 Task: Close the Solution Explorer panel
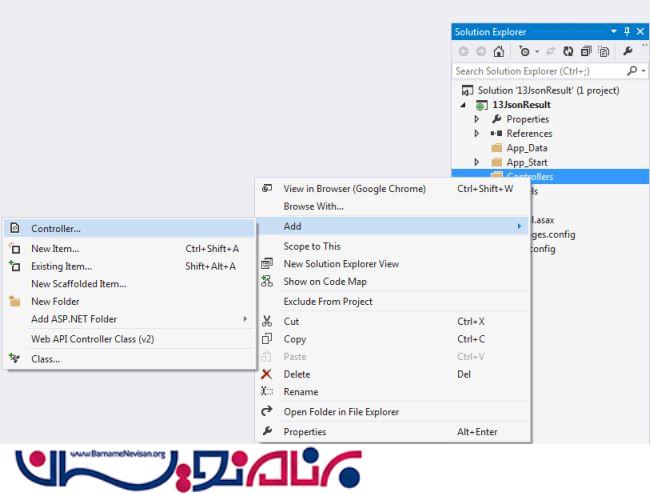pos(640,31)
